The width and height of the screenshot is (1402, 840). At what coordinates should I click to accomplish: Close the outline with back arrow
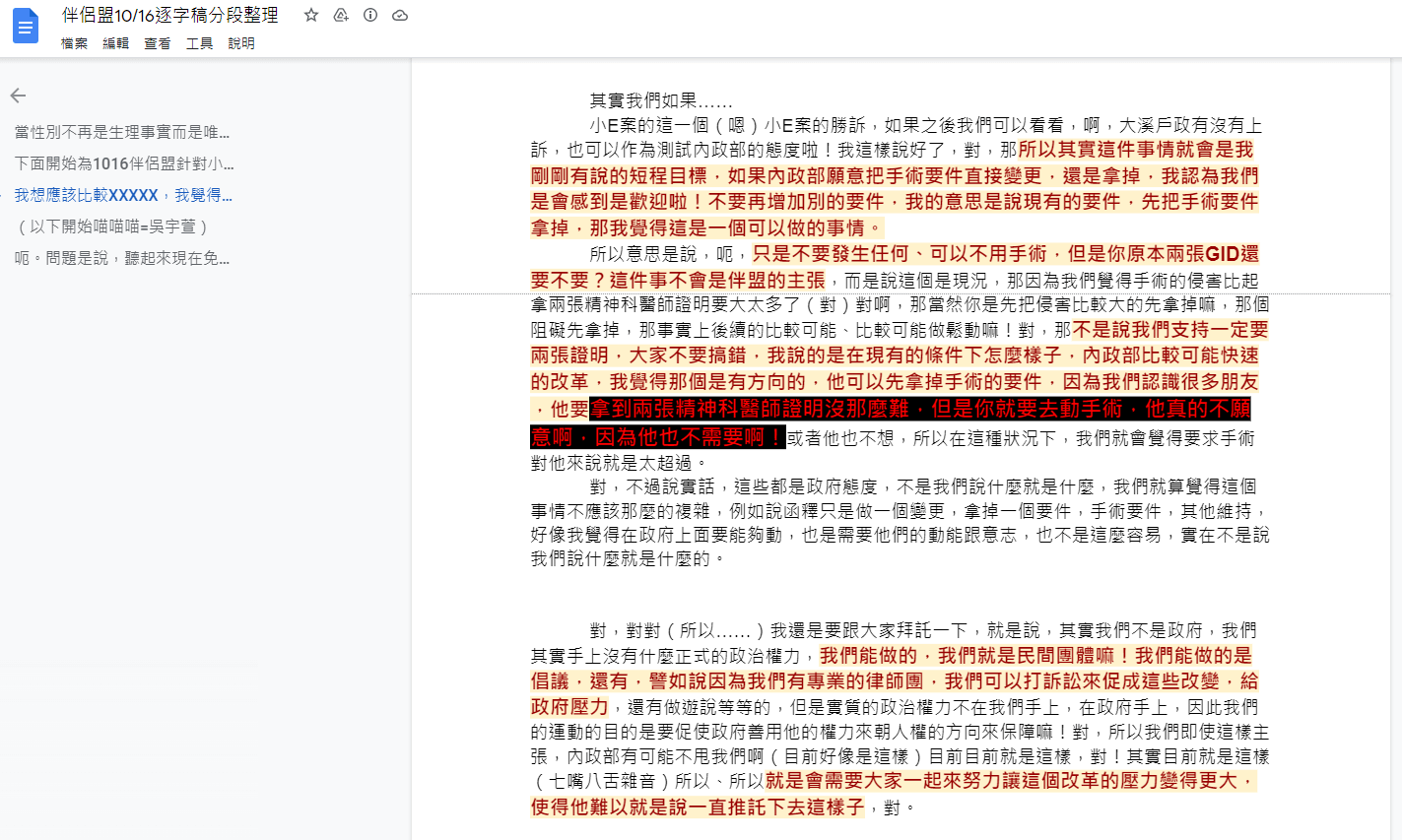(x=18, y=96)
